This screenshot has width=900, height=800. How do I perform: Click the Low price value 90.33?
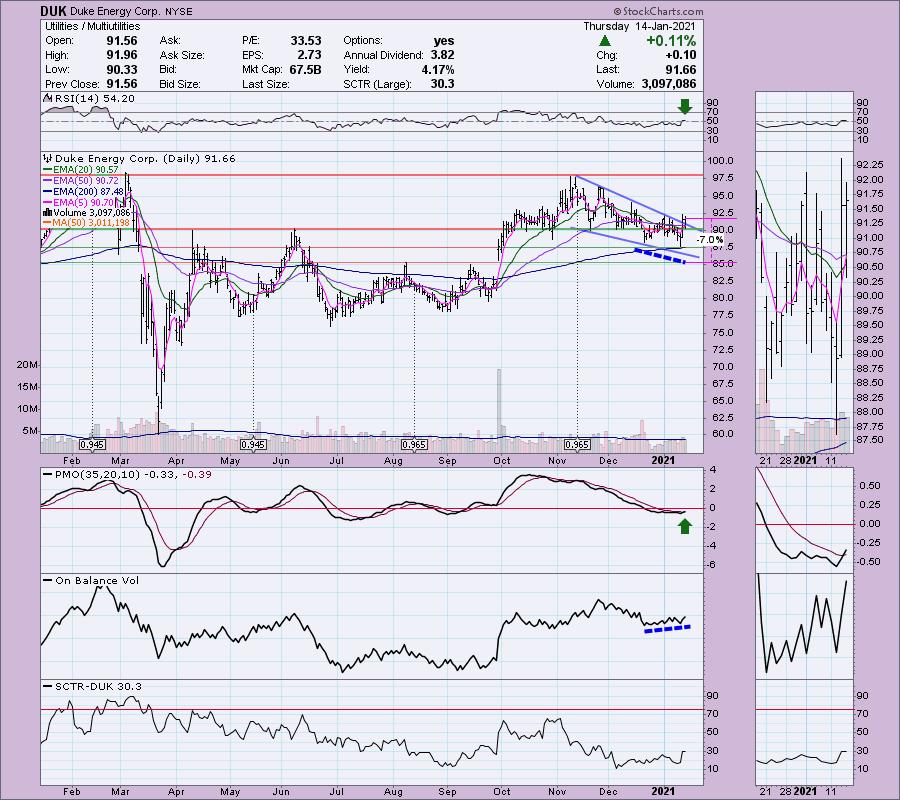pos(122,69)
